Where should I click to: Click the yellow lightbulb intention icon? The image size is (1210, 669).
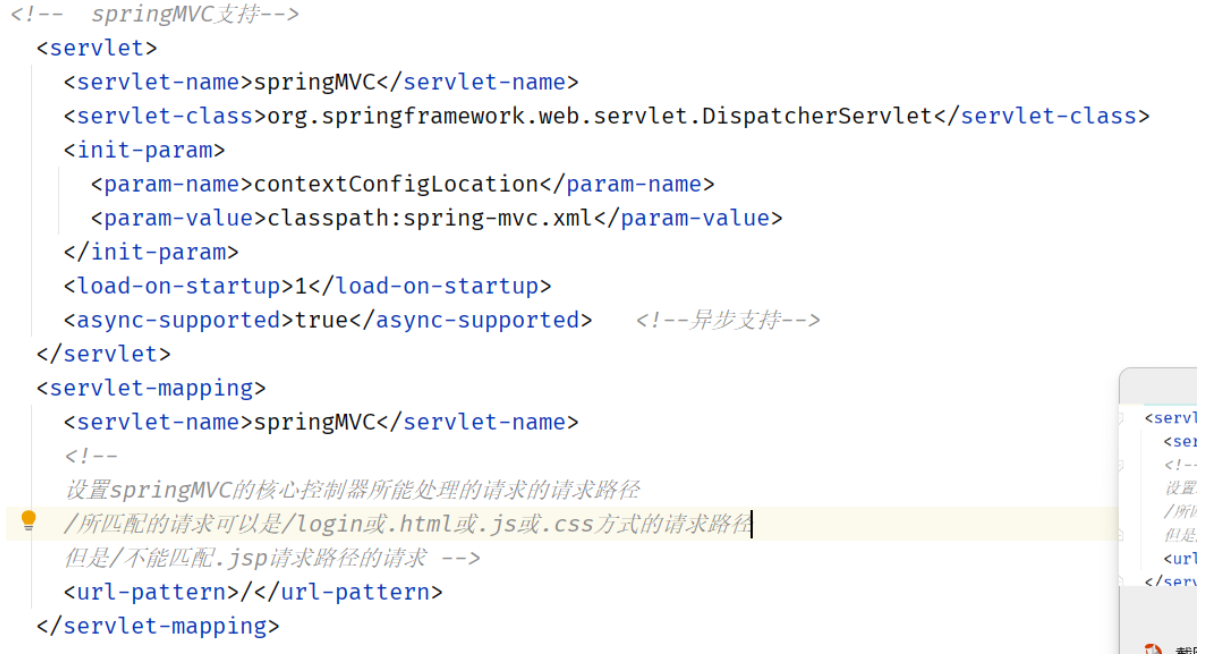[28, 520]
